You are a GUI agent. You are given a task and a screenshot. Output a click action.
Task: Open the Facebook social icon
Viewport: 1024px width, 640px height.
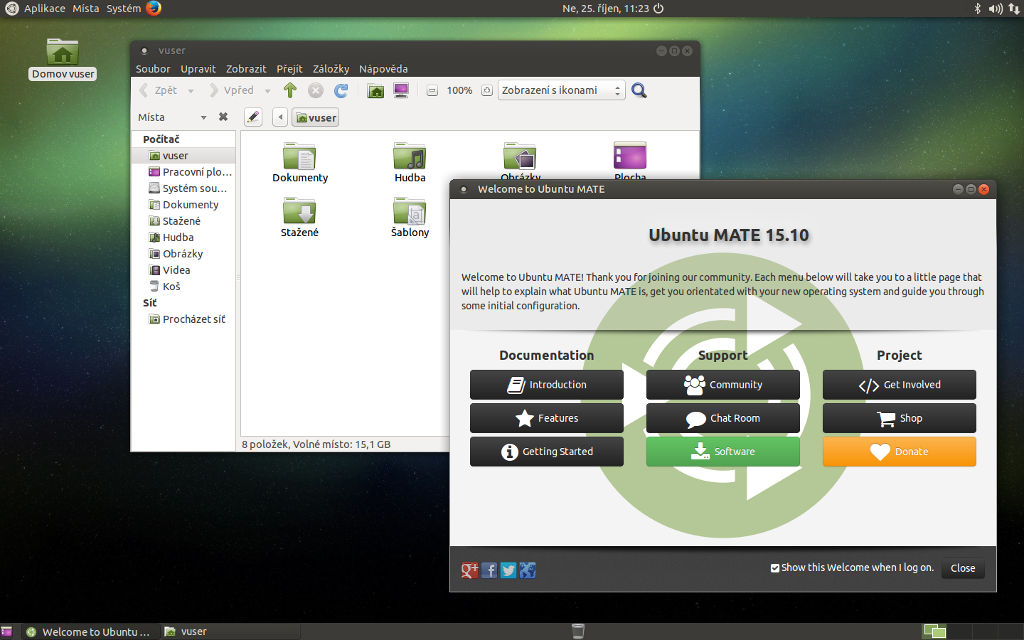489,570
